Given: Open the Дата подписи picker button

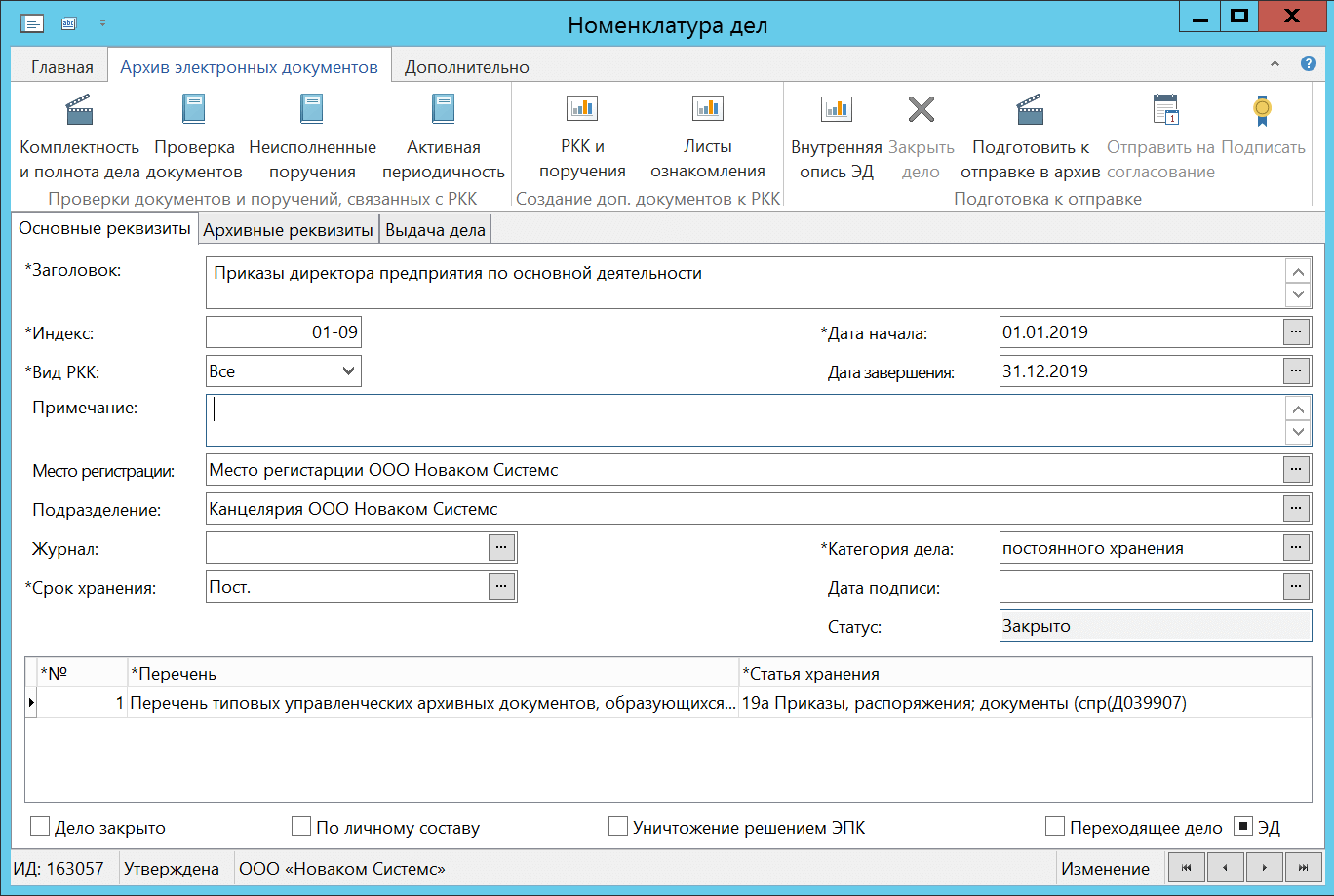Looking at the screenshot, I should [x=1296, y=587].
